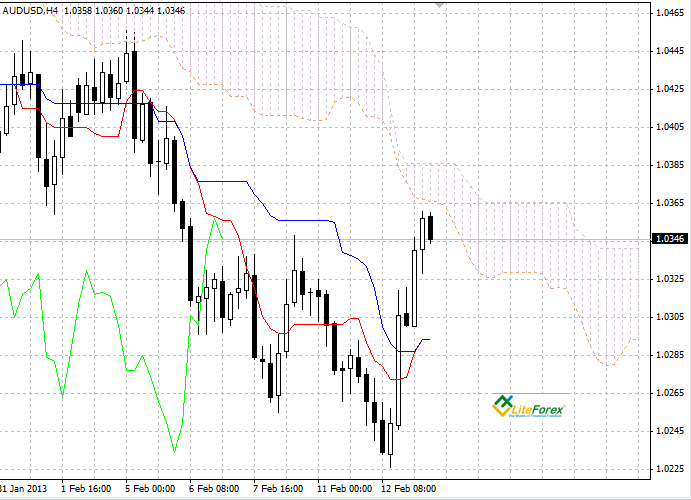Click the 1.0325 price axis label
Screen dimensions: 691x500
[670, 279]
